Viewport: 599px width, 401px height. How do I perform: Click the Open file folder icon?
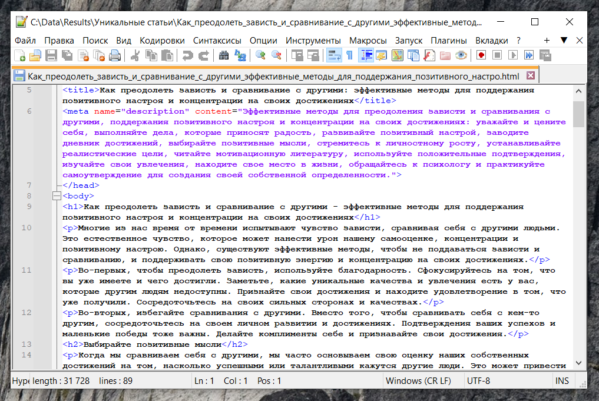(x=35, y=56)
